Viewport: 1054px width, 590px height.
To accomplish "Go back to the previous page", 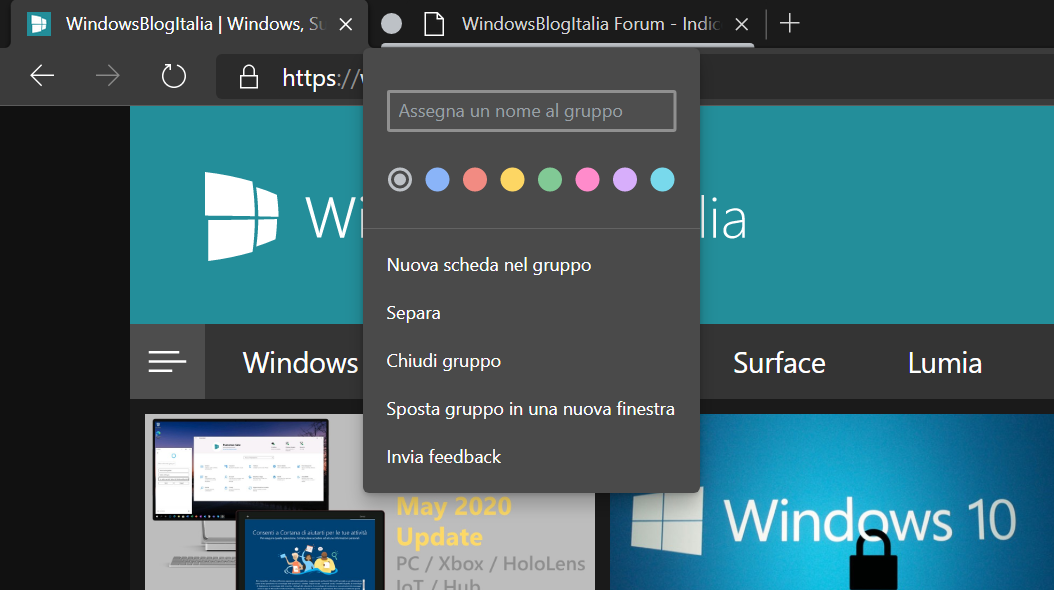I will 42,76.
